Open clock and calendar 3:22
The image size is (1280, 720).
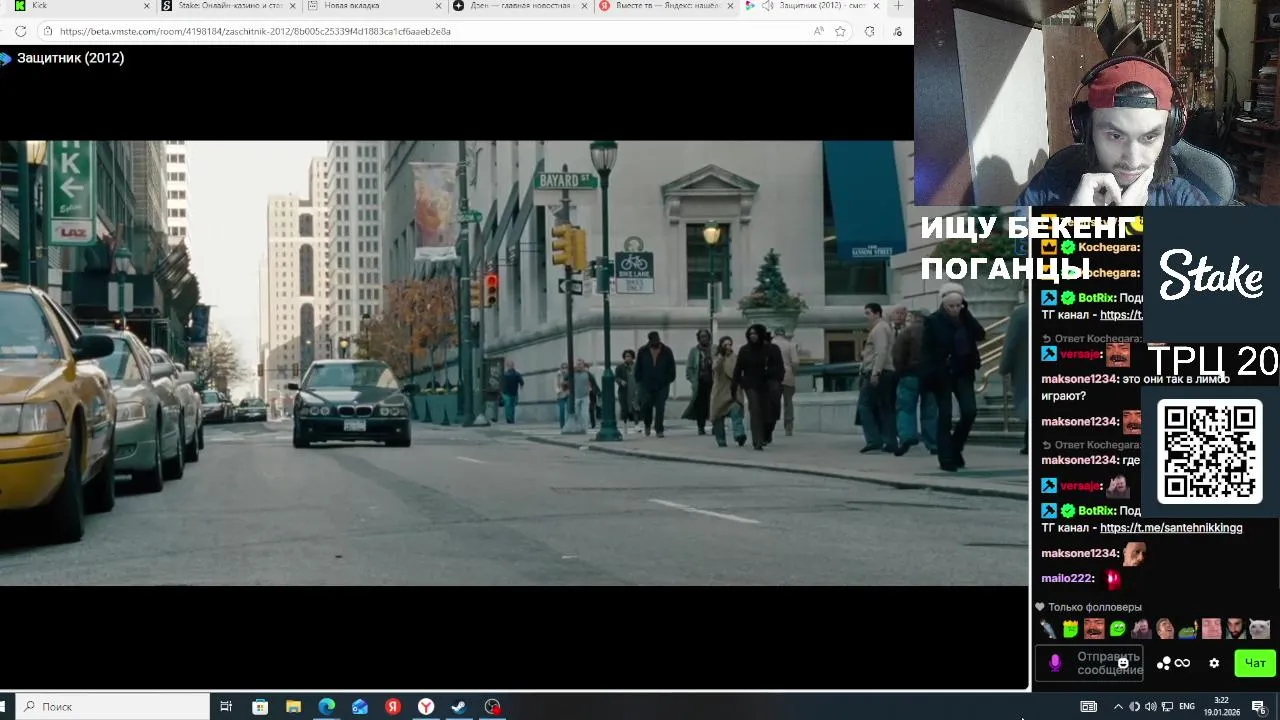click(1221, 706)
